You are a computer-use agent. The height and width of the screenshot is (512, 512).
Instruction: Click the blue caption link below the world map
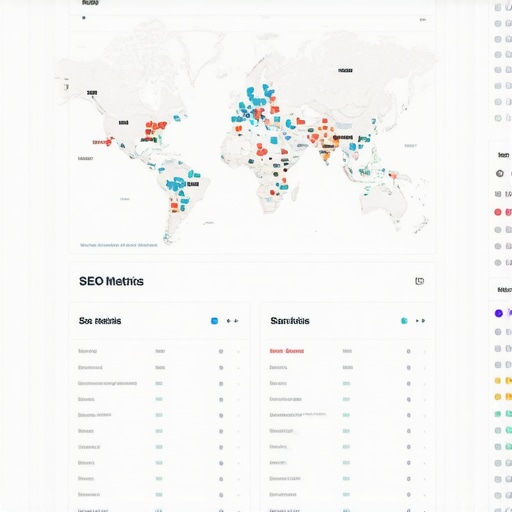click(x=119, y=245)
